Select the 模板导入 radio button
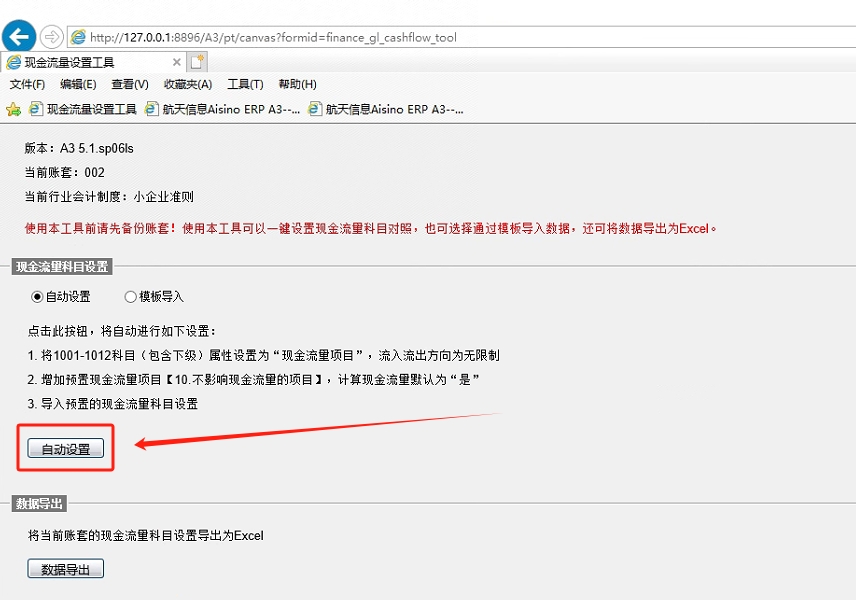Screen dimensions: 856x600 click(x=129, y=297)
